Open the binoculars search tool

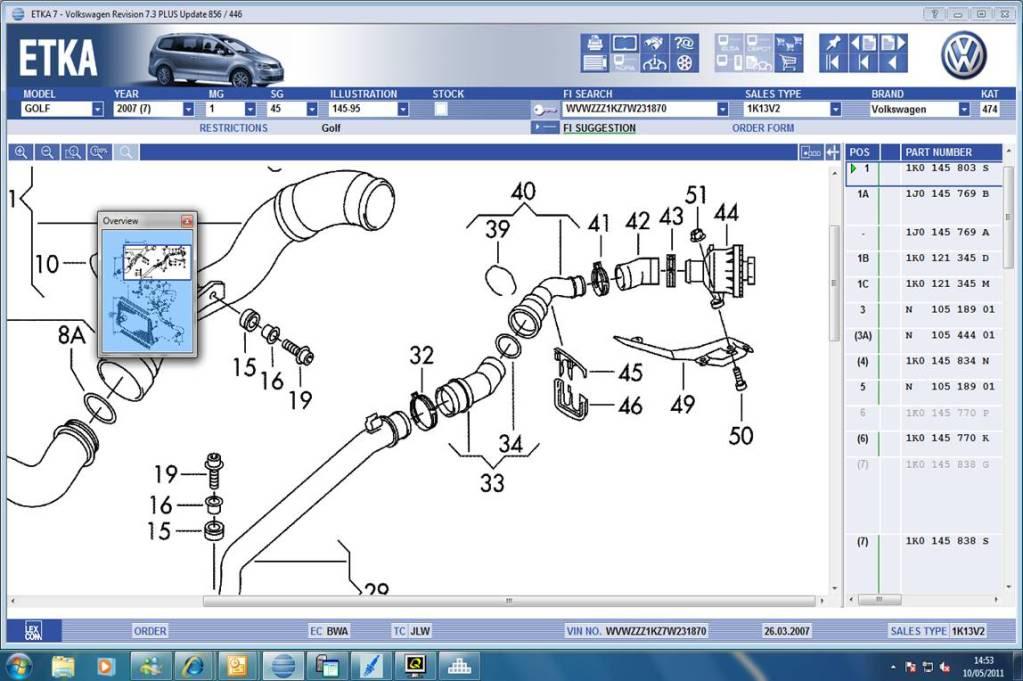[x=654, y=44]
